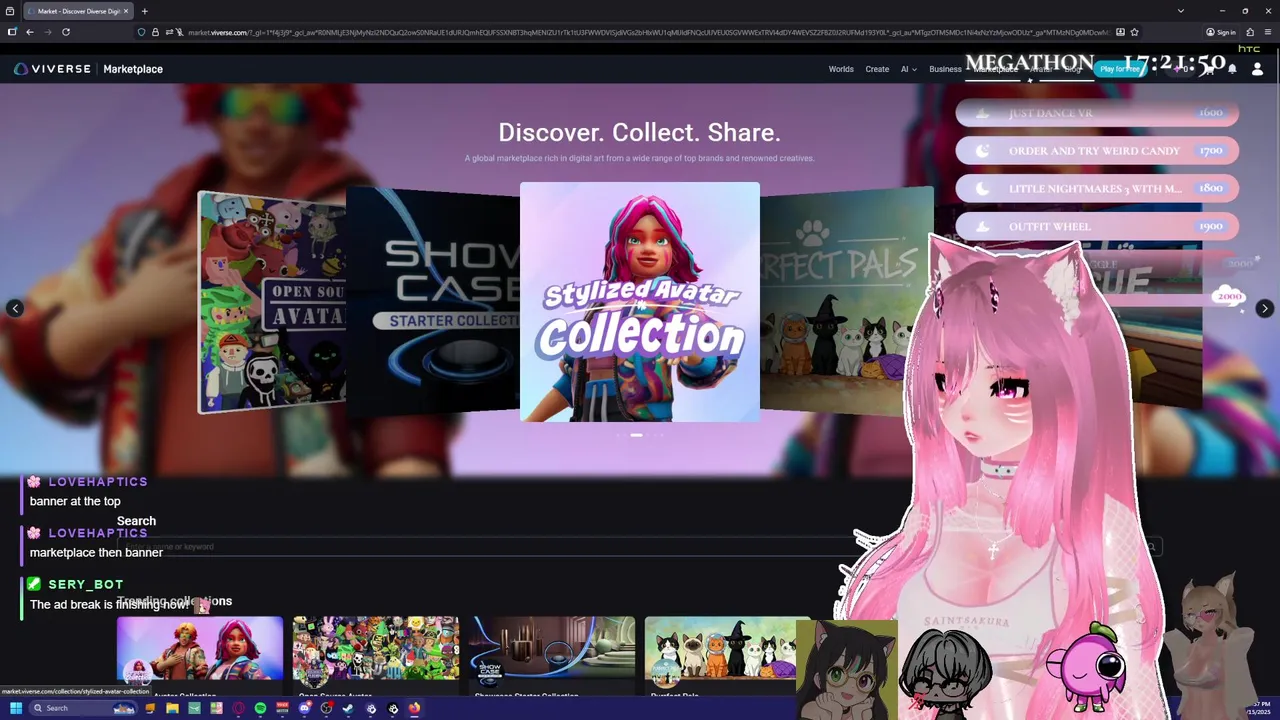Open the Windows Start button
The height and width of the screenshot is (720, 1280).
coord(16,708)
